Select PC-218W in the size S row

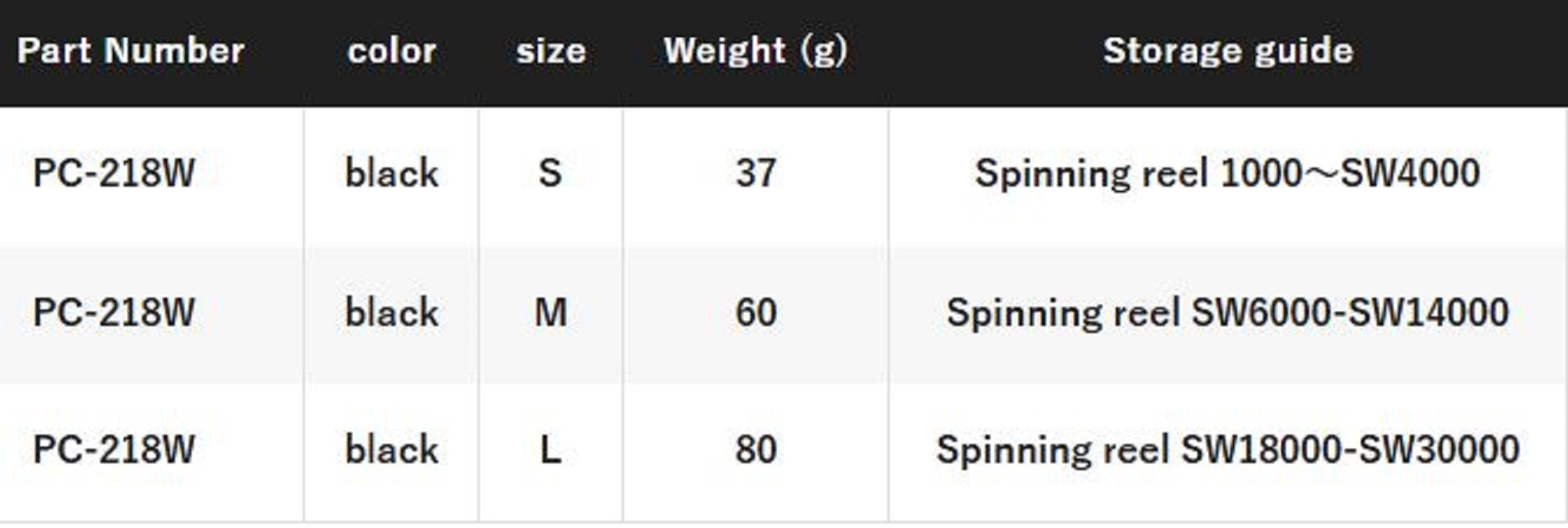tap(114, 173)
